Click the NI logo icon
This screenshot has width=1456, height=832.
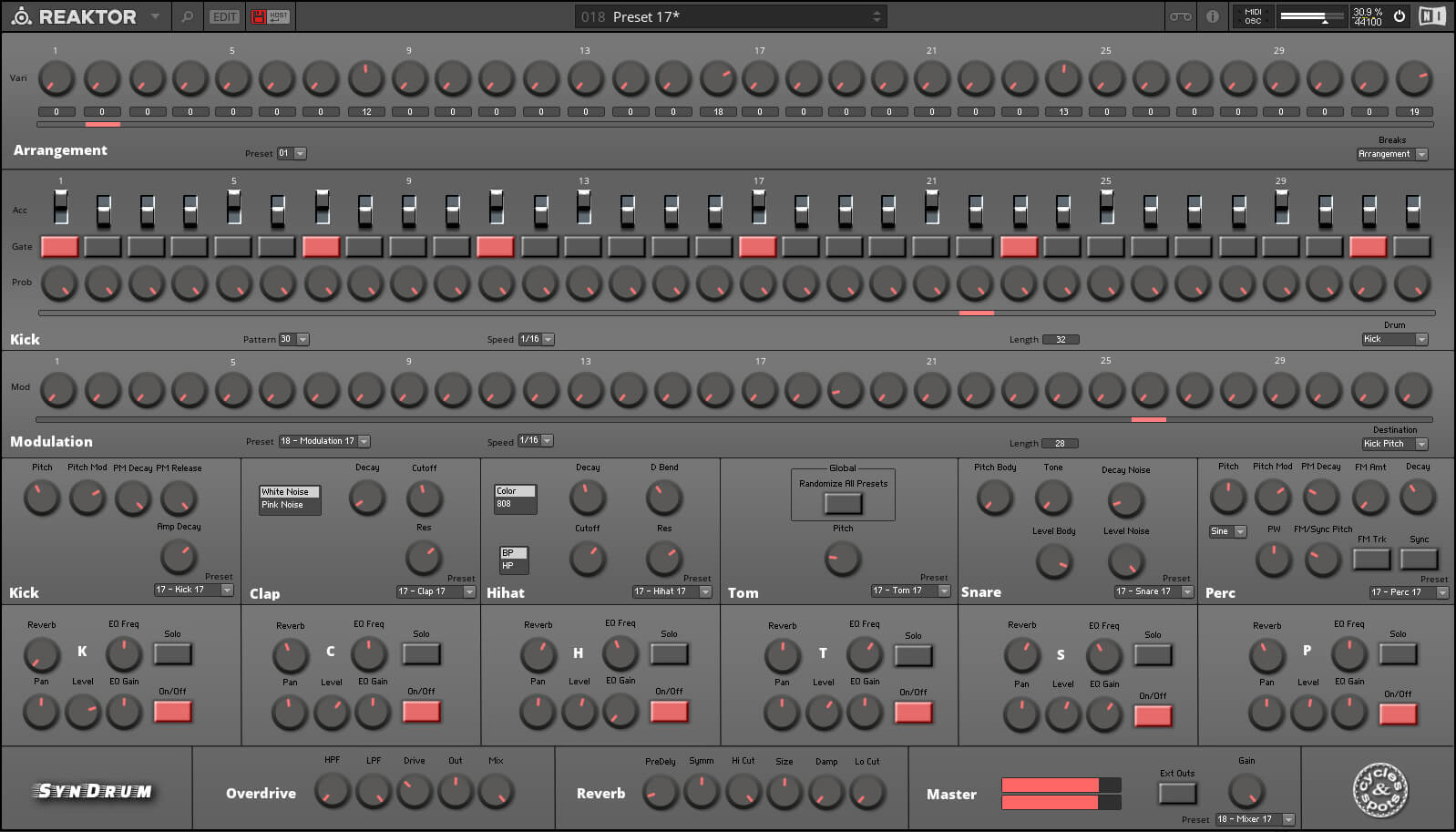[x=1432, y=16]
